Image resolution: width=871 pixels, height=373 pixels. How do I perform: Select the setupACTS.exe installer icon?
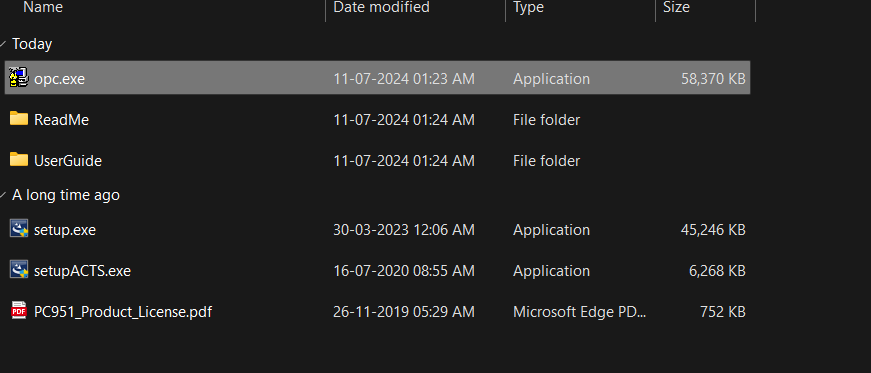click(19, 270)
